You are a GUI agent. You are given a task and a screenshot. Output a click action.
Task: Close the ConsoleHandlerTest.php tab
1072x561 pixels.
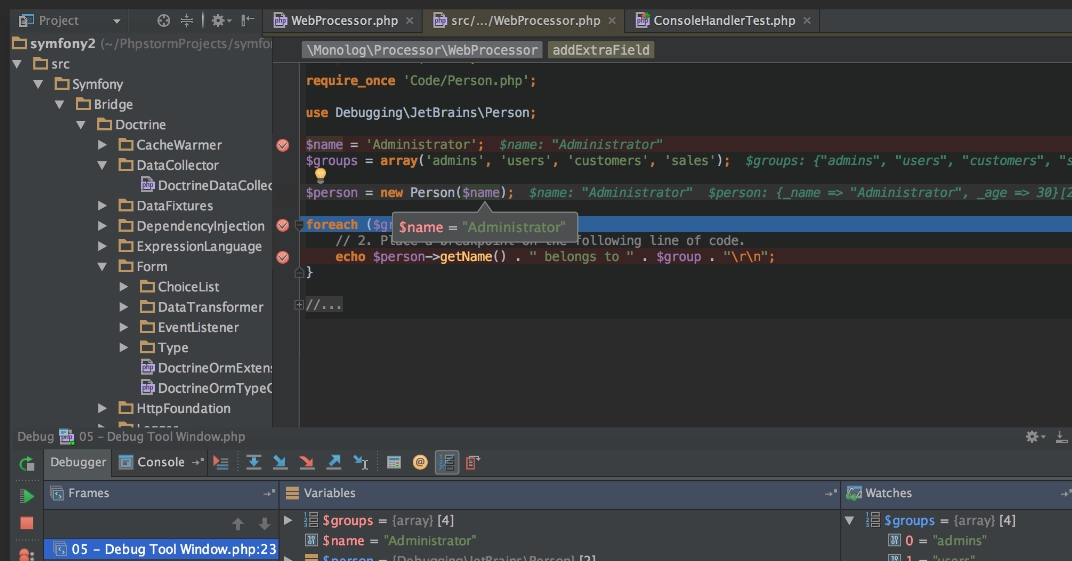pyautogui.click(x=807, y=20)
